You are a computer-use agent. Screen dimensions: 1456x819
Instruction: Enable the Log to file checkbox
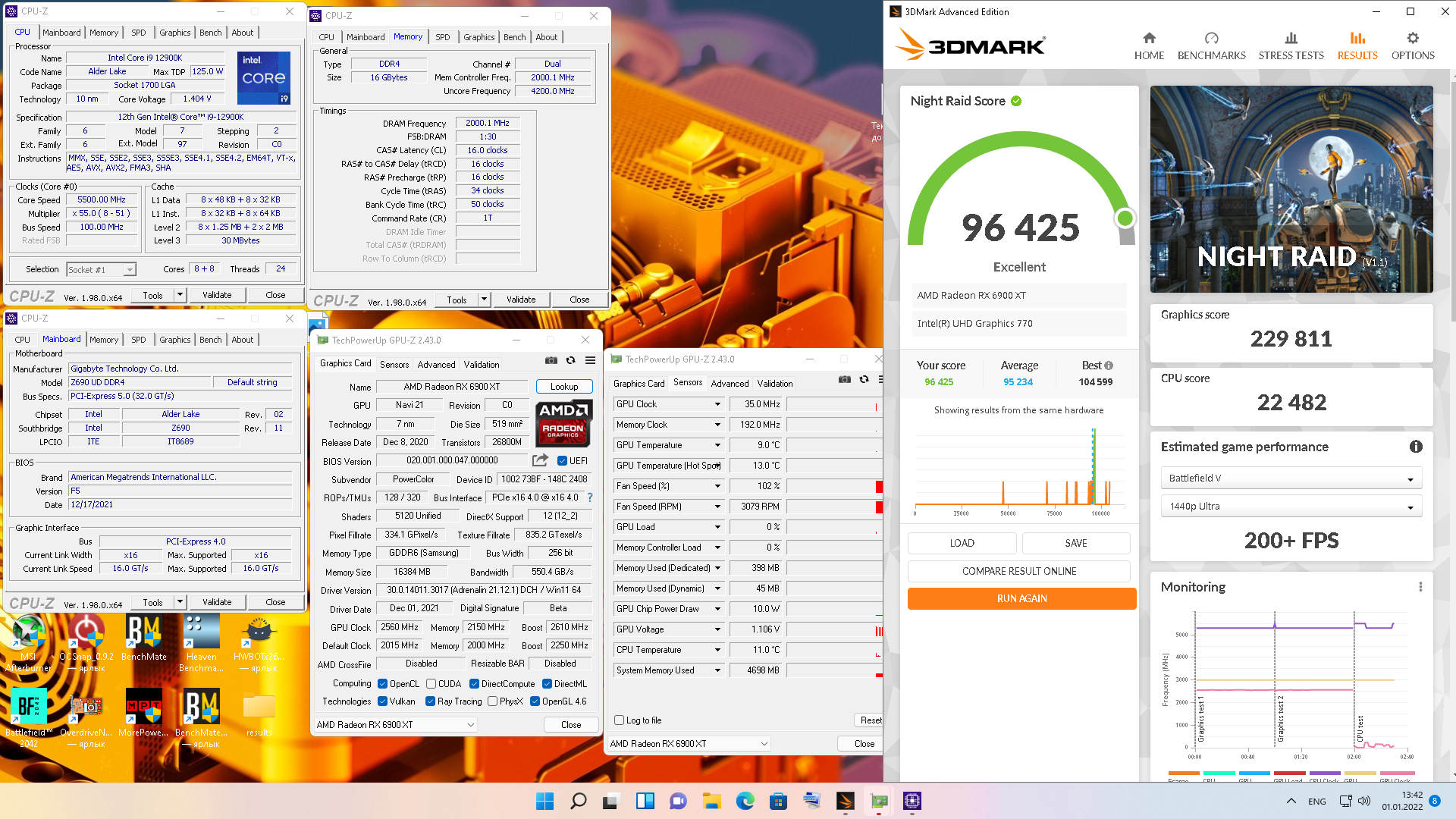pyautogui.click(x=619, y=720)
